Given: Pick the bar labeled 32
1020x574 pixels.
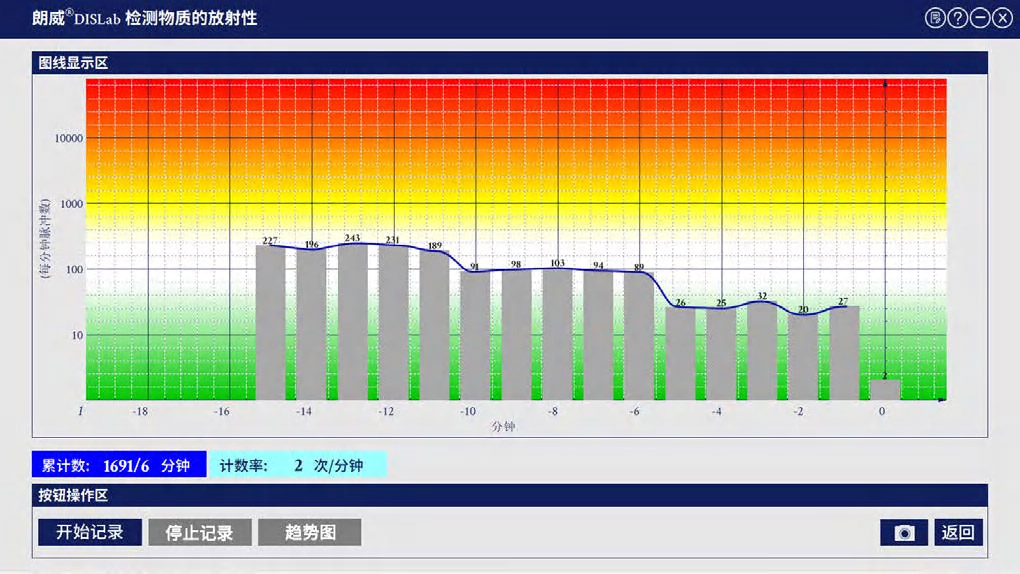Looking at the screenshot, I should [x=762, y=350].
